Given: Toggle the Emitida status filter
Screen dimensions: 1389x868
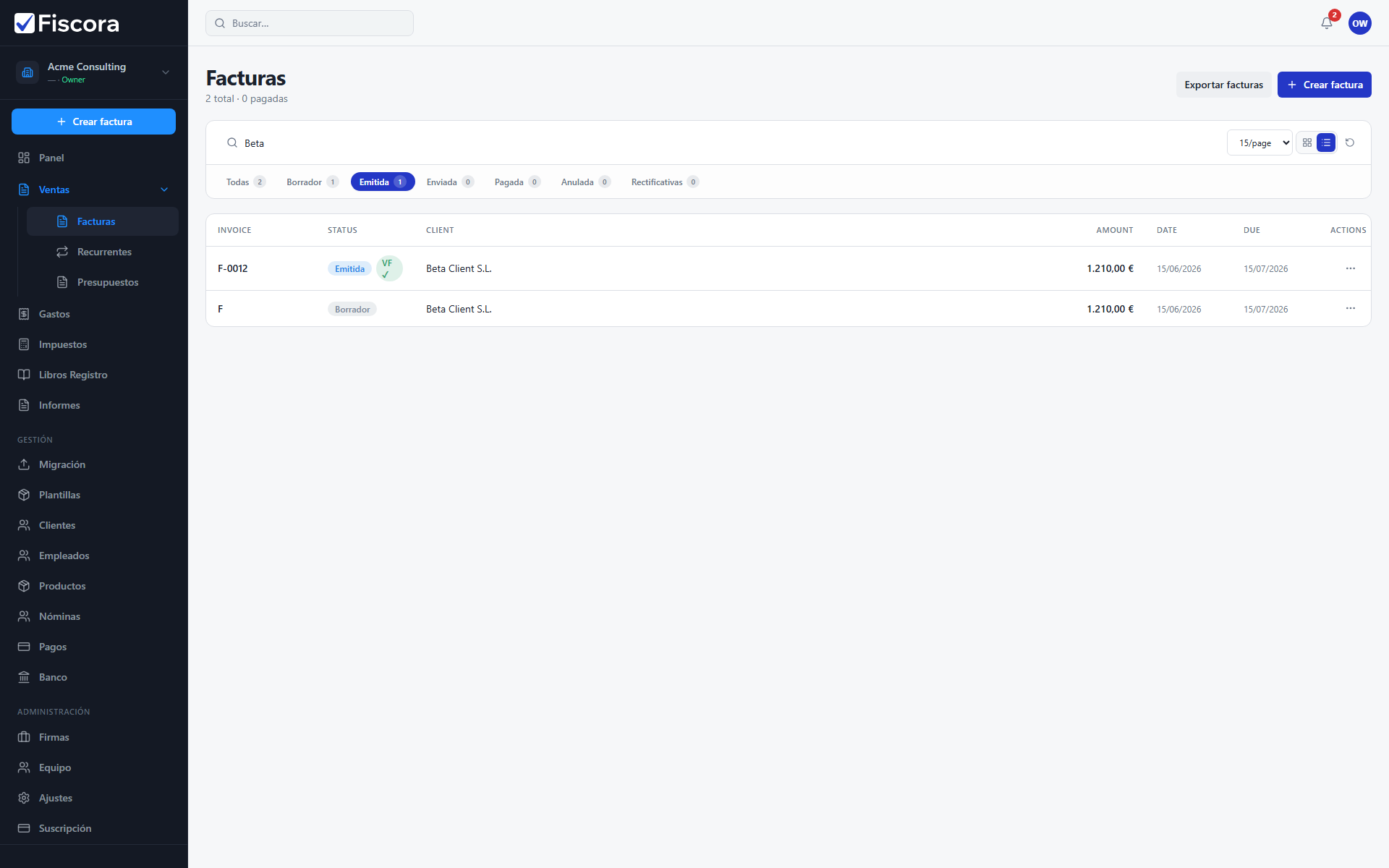Looking at the screenshot, I should tap(383, 182).
